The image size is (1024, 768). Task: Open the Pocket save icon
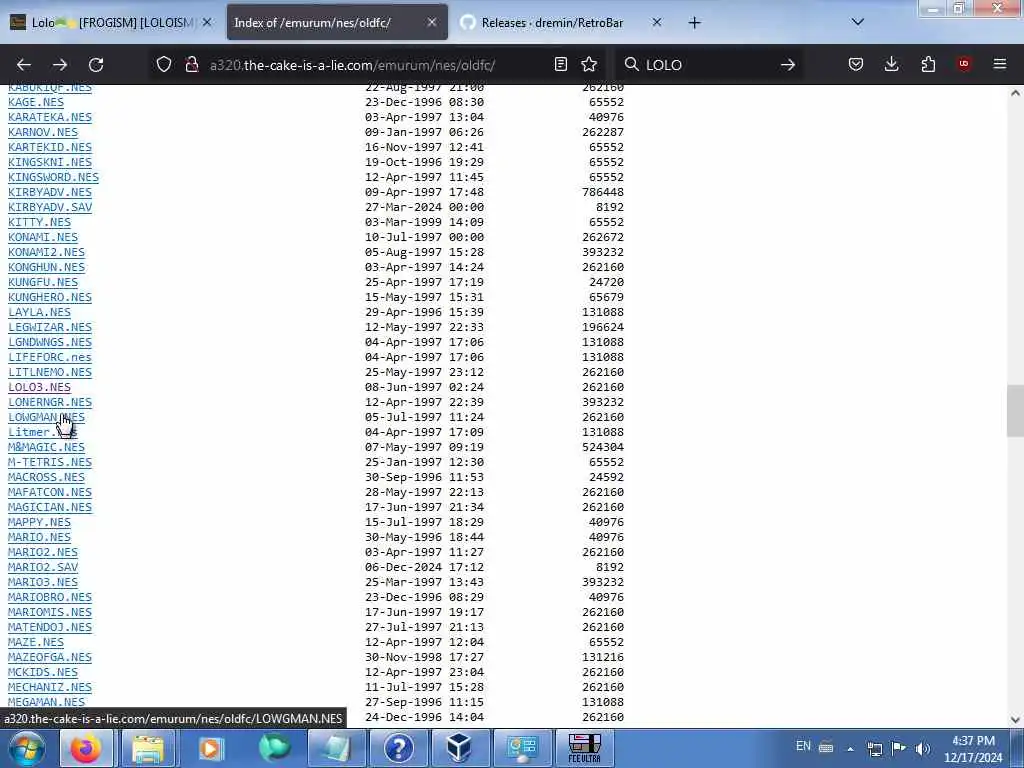tap(856, 64)
